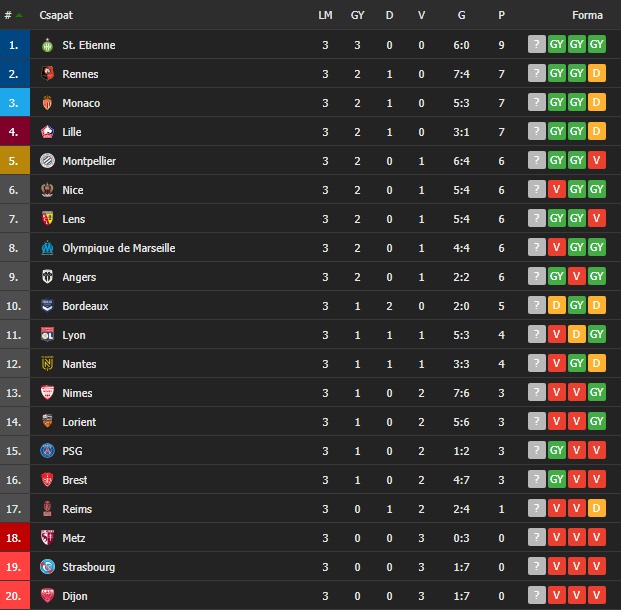621x610 pixels.
Task: Select the Lyon OL badge icon
Action: [x=48, y=335]
